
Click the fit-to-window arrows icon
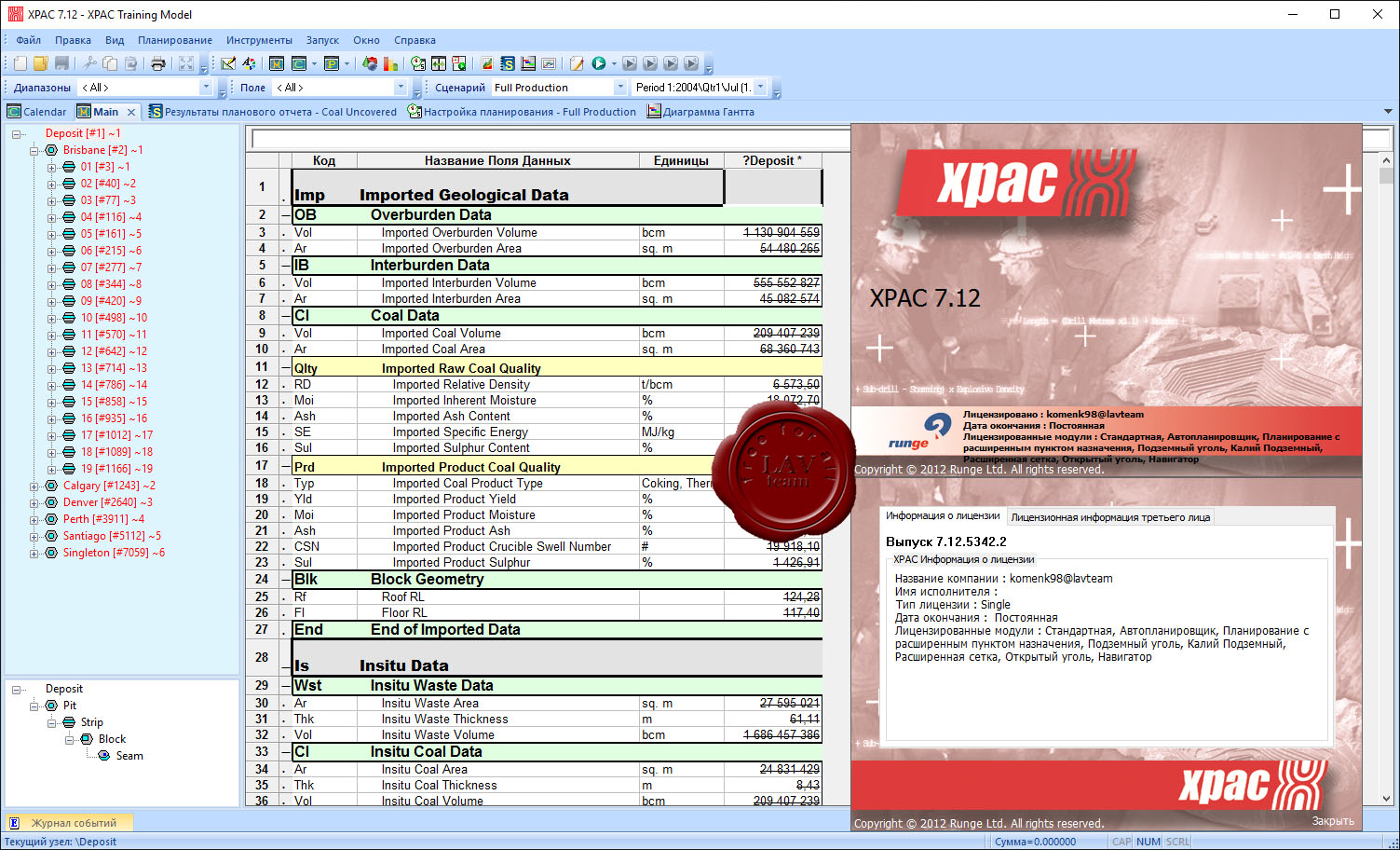[186, 63]
